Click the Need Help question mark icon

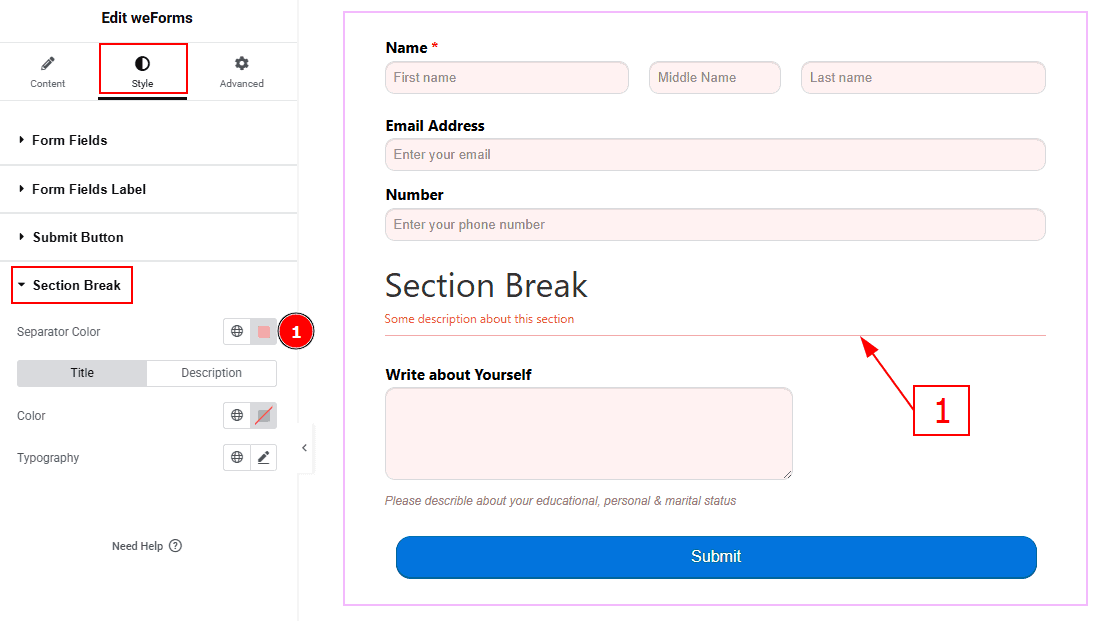[175, 546]
